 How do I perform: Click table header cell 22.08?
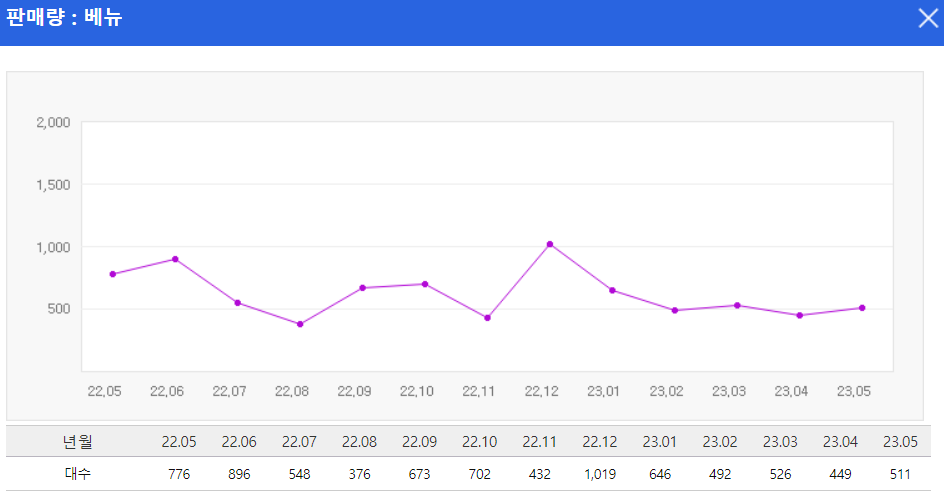[x=359, y=442]
